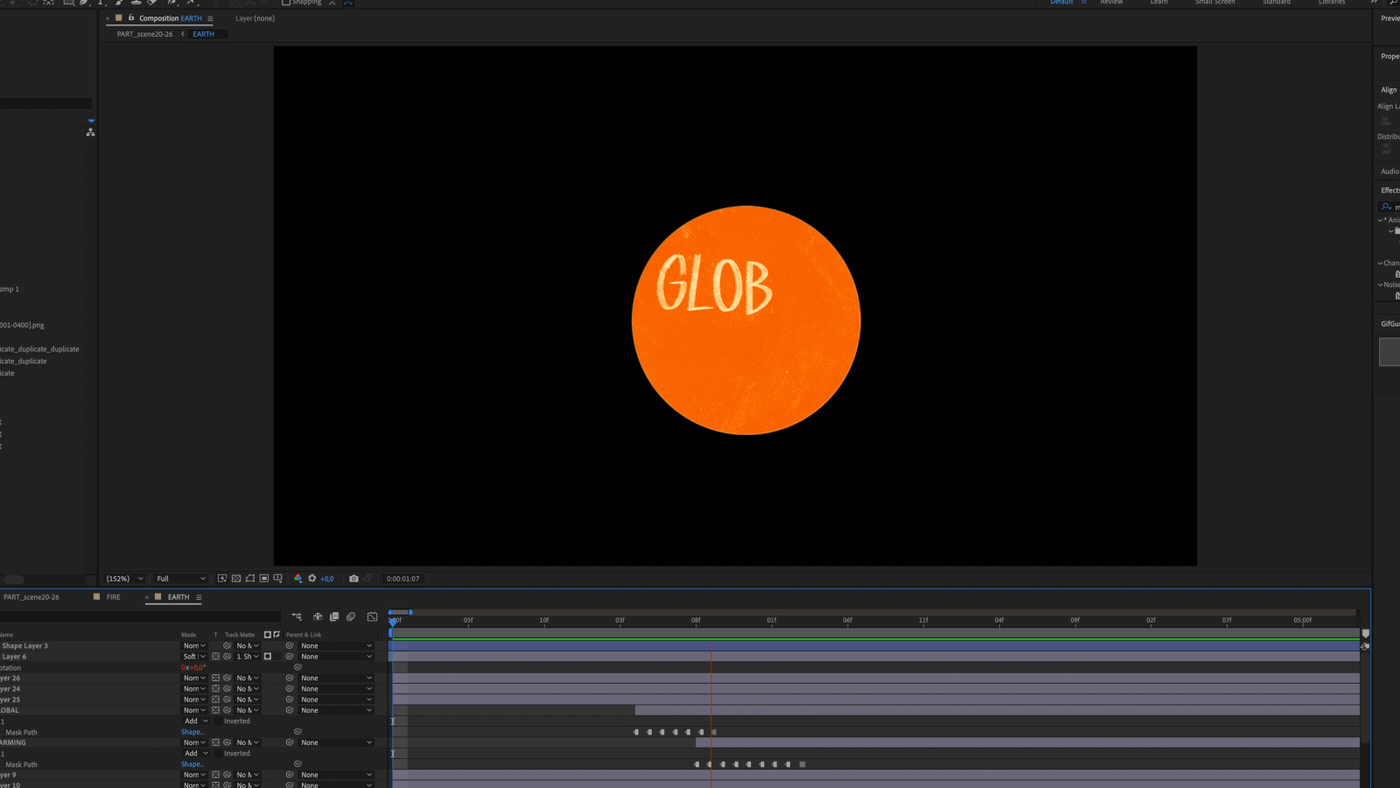This screenshot has height=788, width=1400.
Task: Open the Align panel
Action: click(1389, 90)
